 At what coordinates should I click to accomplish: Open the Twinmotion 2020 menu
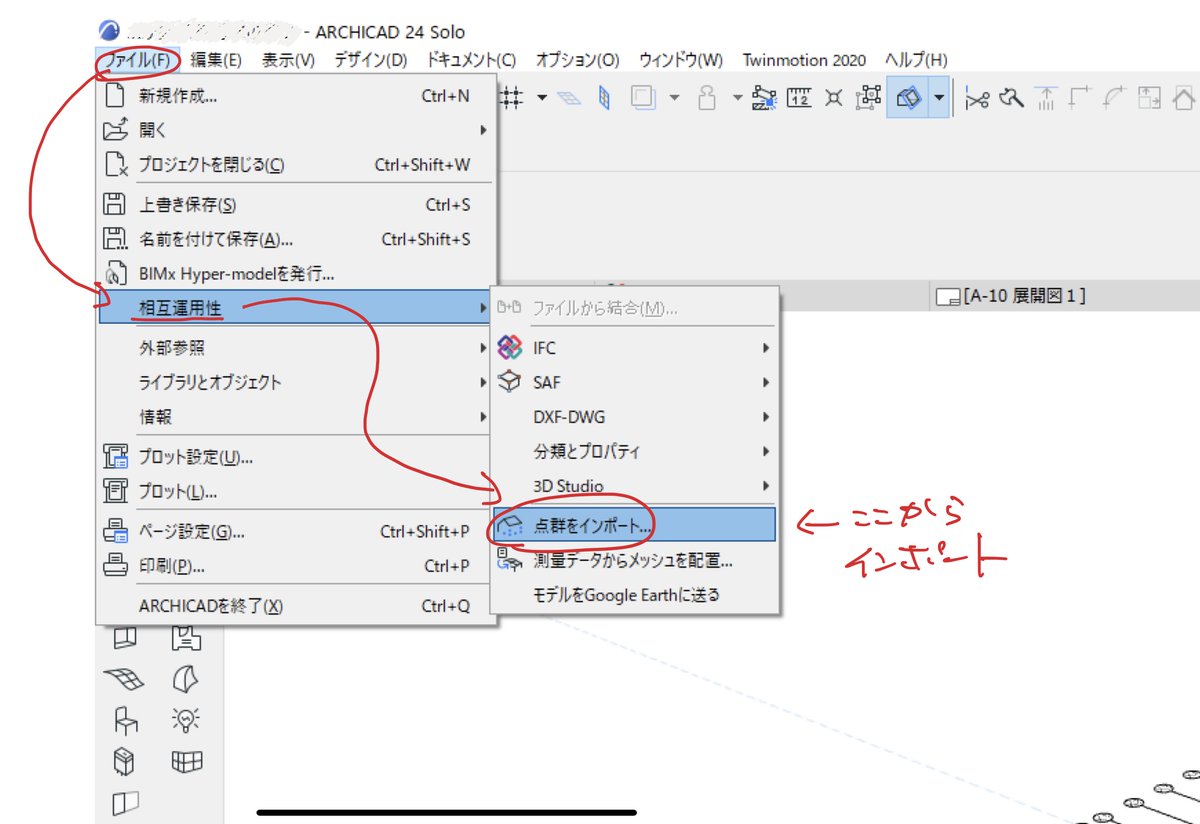point(804,60)
